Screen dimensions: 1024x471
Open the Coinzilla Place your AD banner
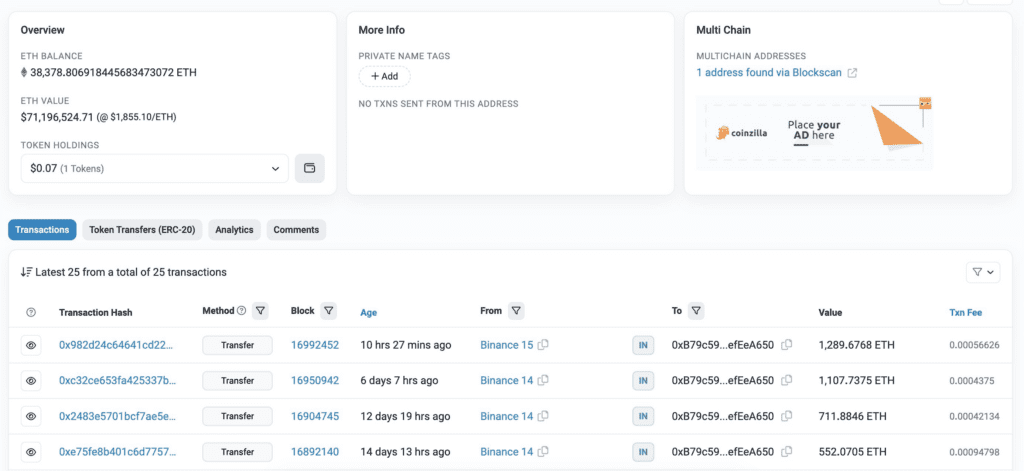click(814, 133)
